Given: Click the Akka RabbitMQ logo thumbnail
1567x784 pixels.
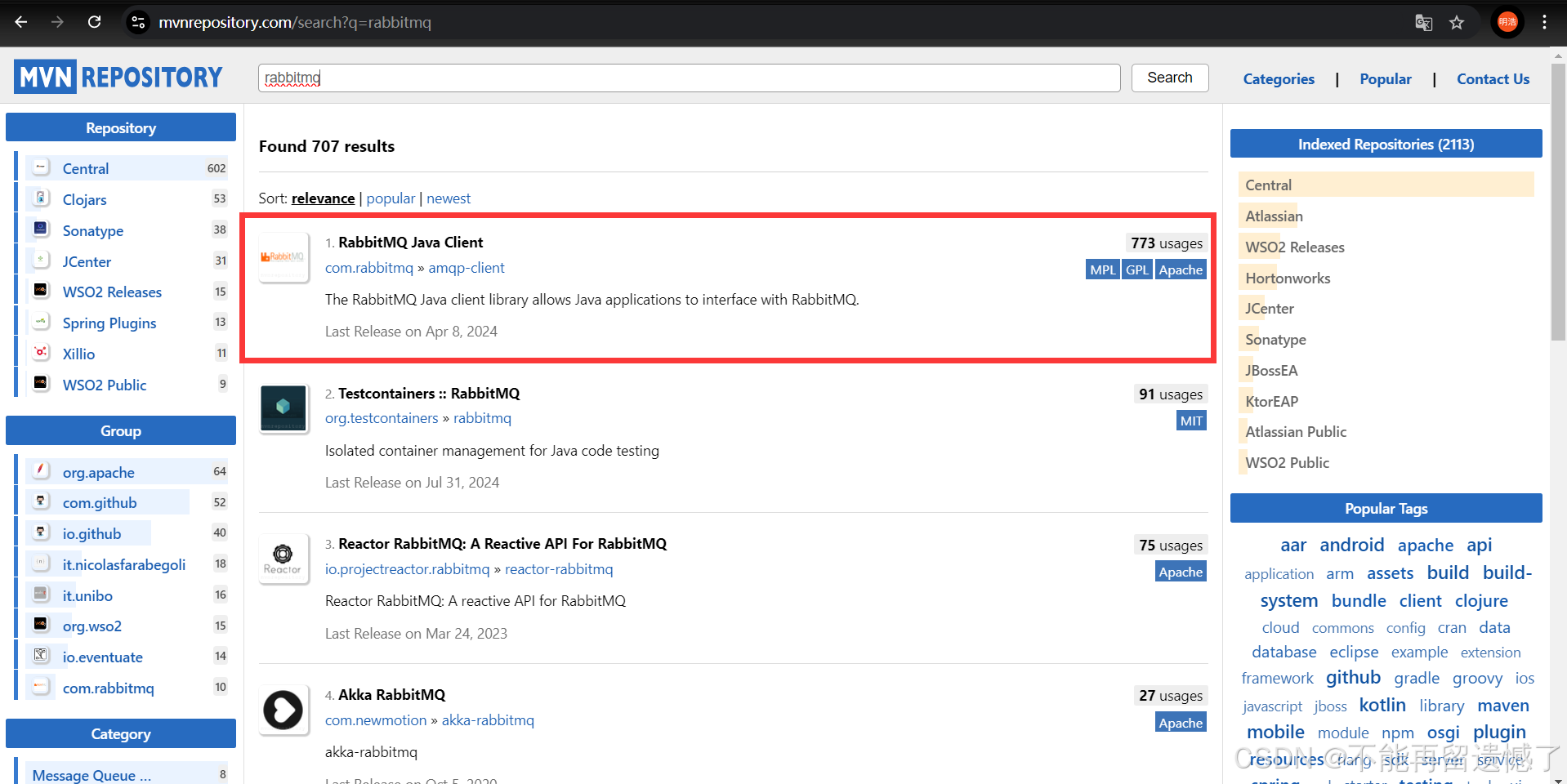Looking at the screenshot, I should click(283, 710).
